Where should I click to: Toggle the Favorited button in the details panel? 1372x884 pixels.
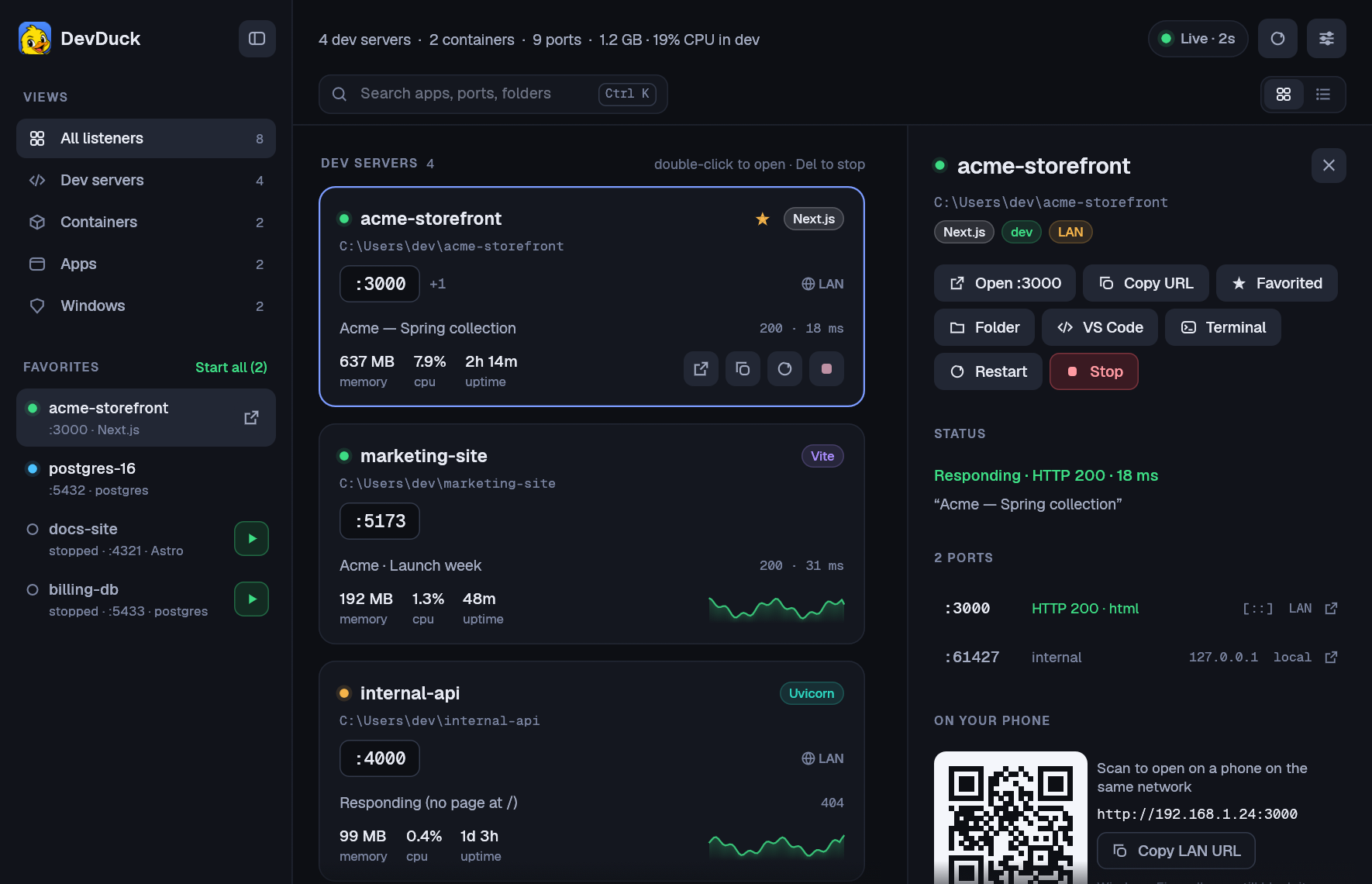pyautogui.click(x=1277, y=283)
